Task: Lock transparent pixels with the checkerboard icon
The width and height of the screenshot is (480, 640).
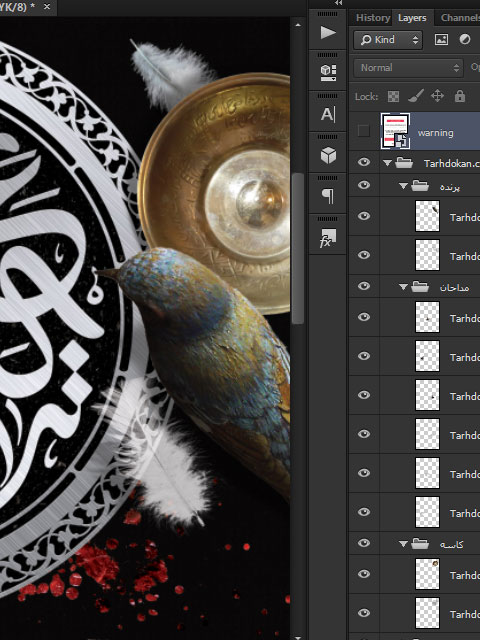Action: pos(393,96)
